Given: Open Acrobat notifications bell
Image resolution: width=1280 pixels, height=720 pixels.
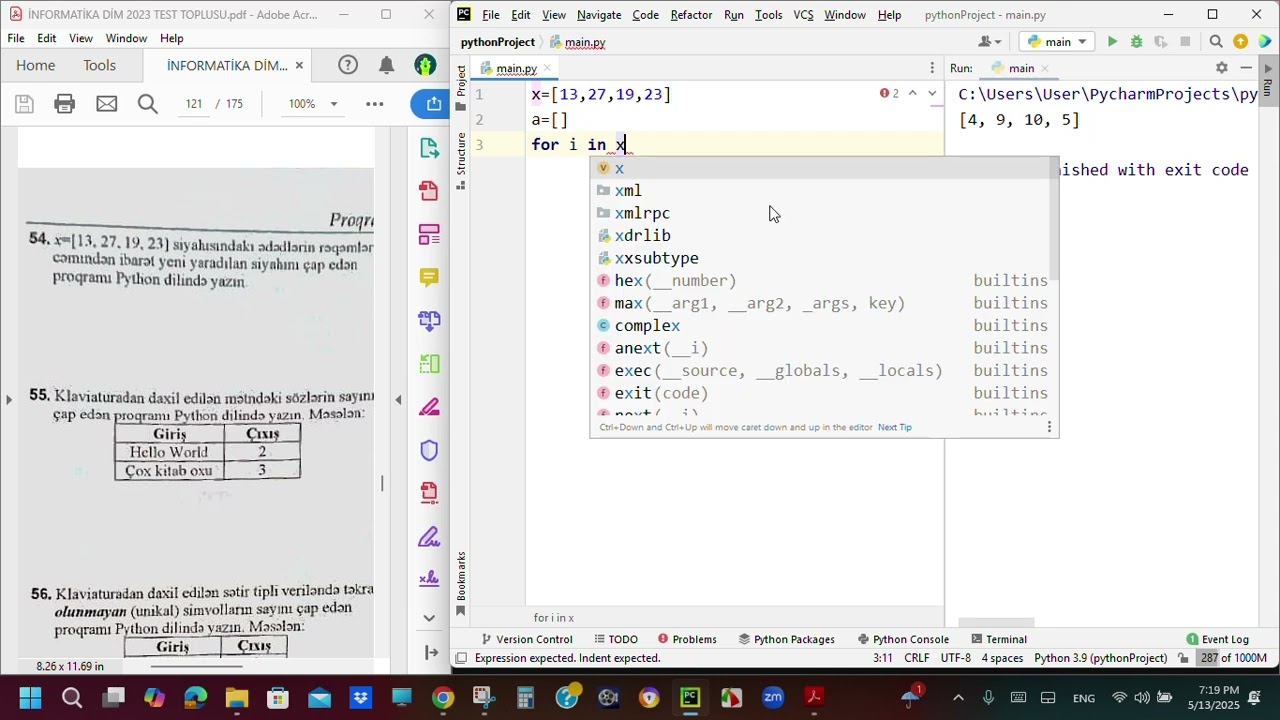Looking at the screenshot, I should tap(386, 65).
